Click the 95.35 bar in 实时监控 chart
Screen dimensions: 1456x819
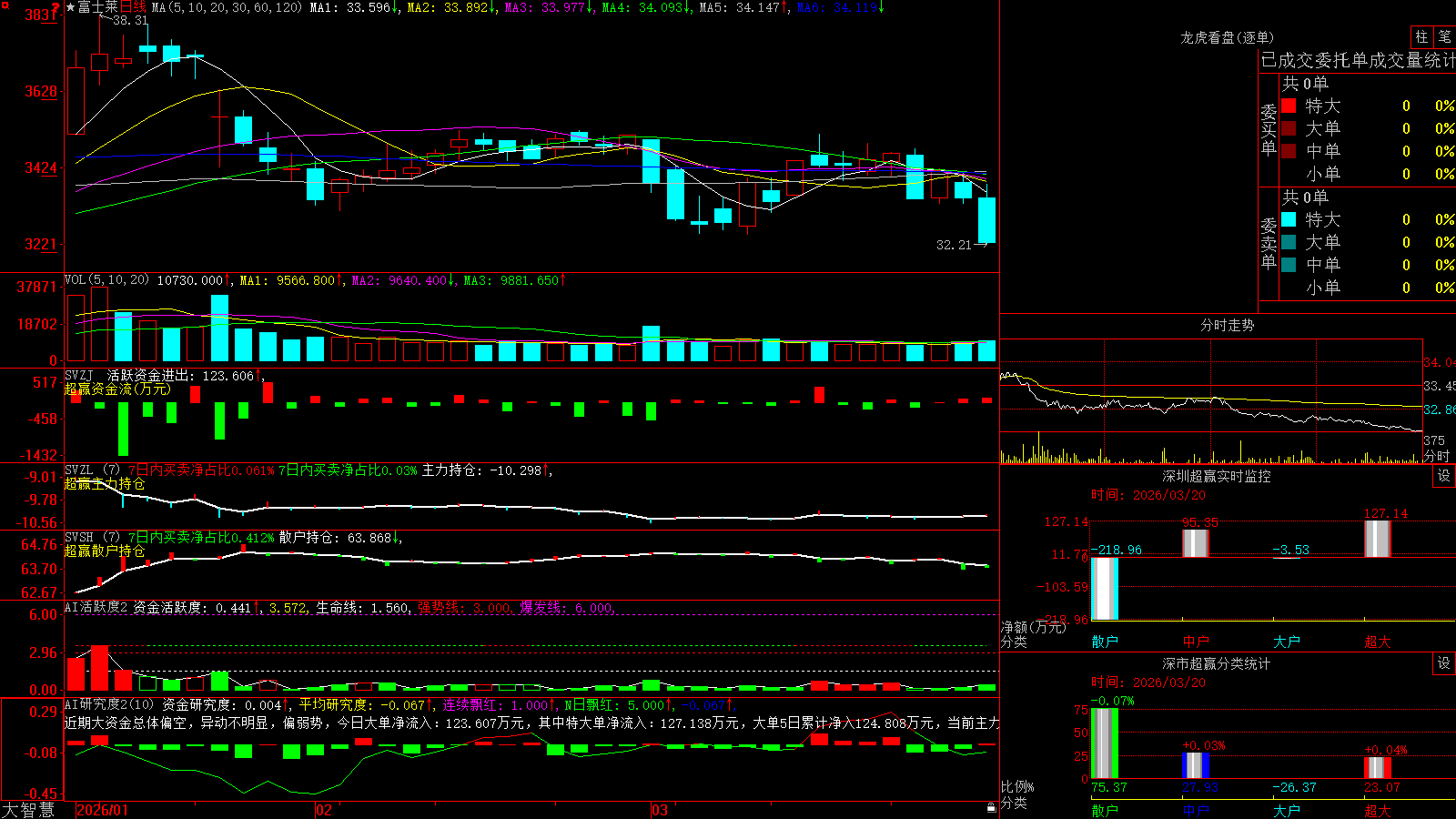1196,543
